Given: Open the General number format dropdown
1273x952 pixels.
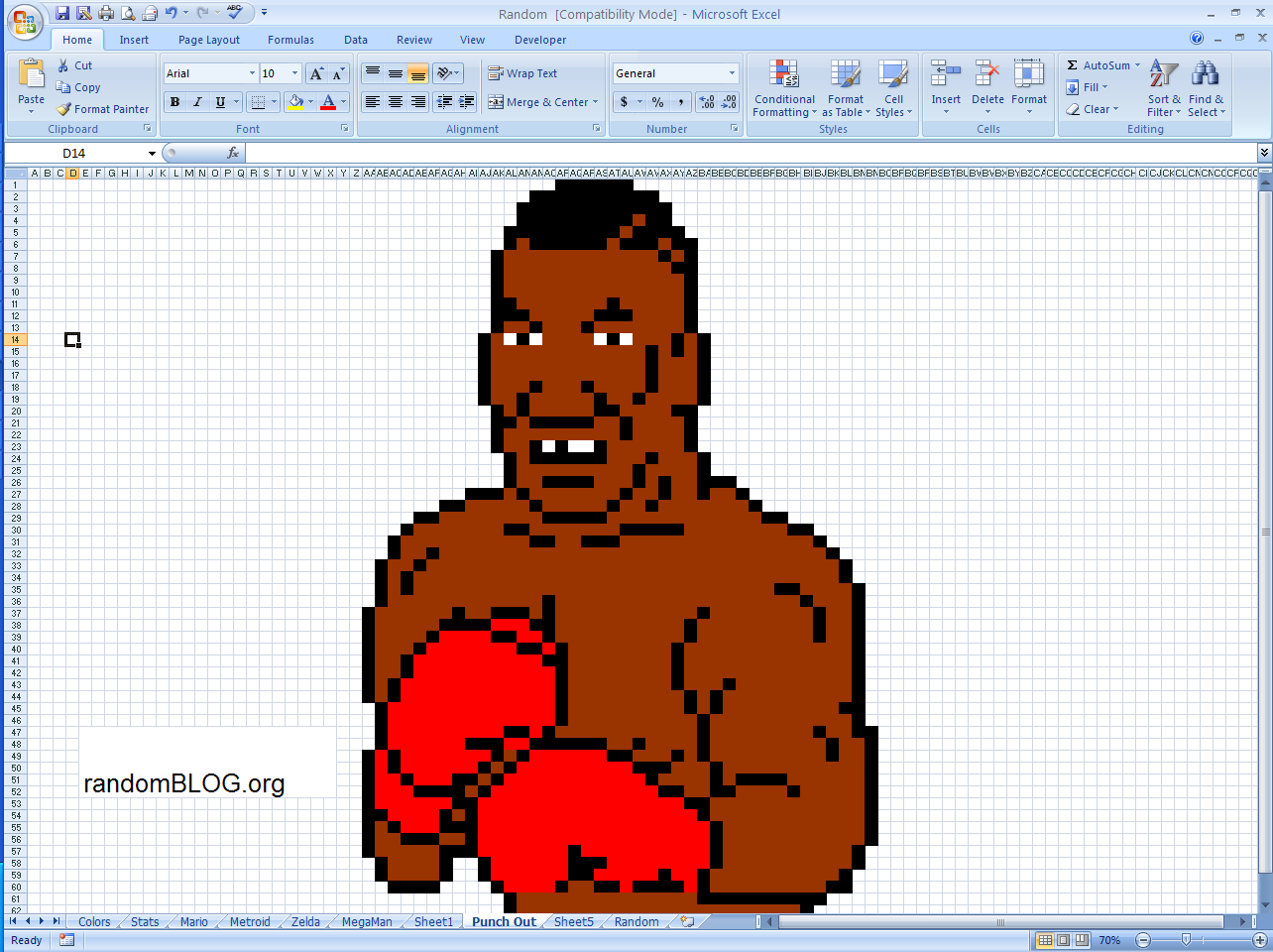Looking at the screenshot, I should click(x=732, y=73).
